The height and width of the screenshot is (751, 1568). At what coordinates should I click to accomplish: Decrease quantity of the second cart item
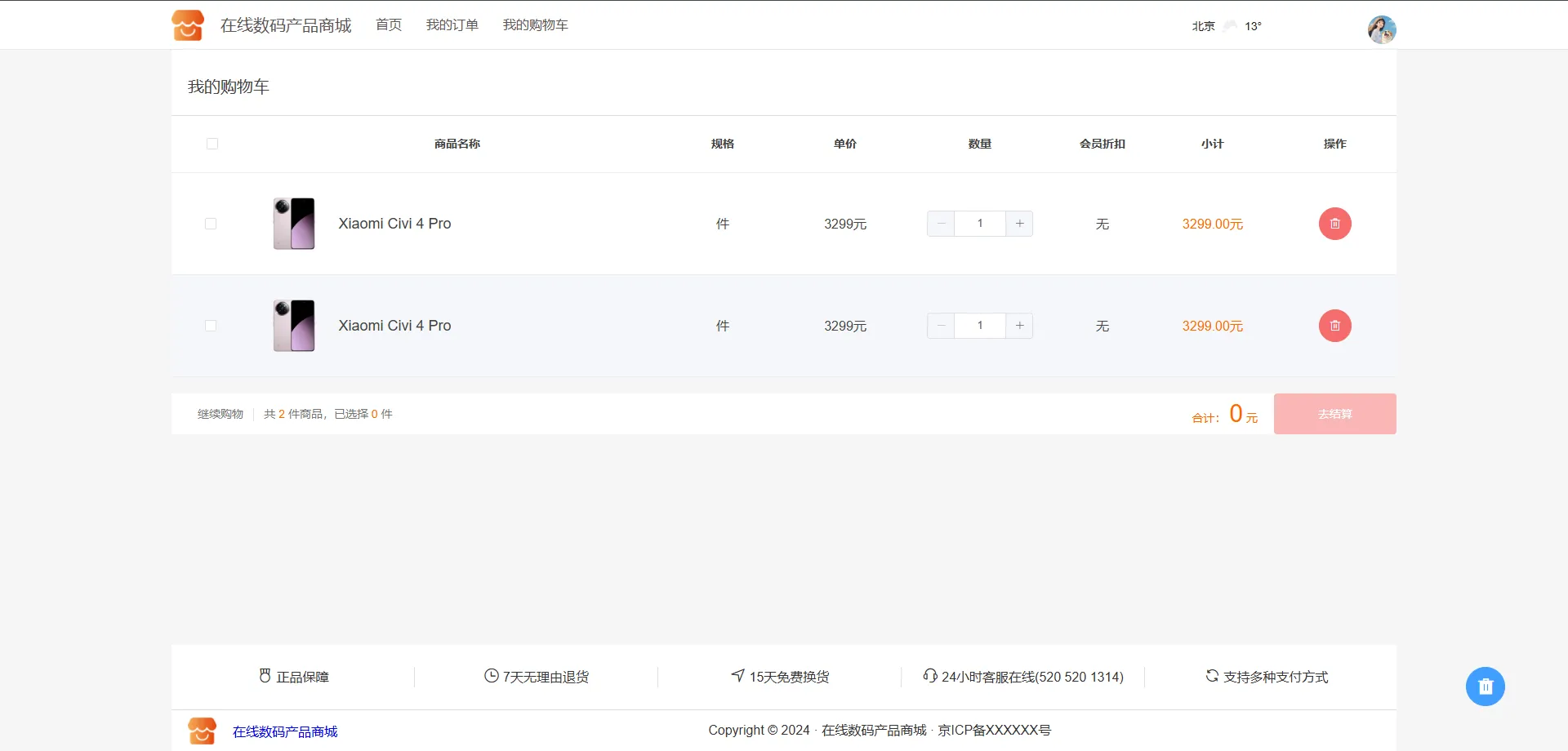[x=941, y=326]
